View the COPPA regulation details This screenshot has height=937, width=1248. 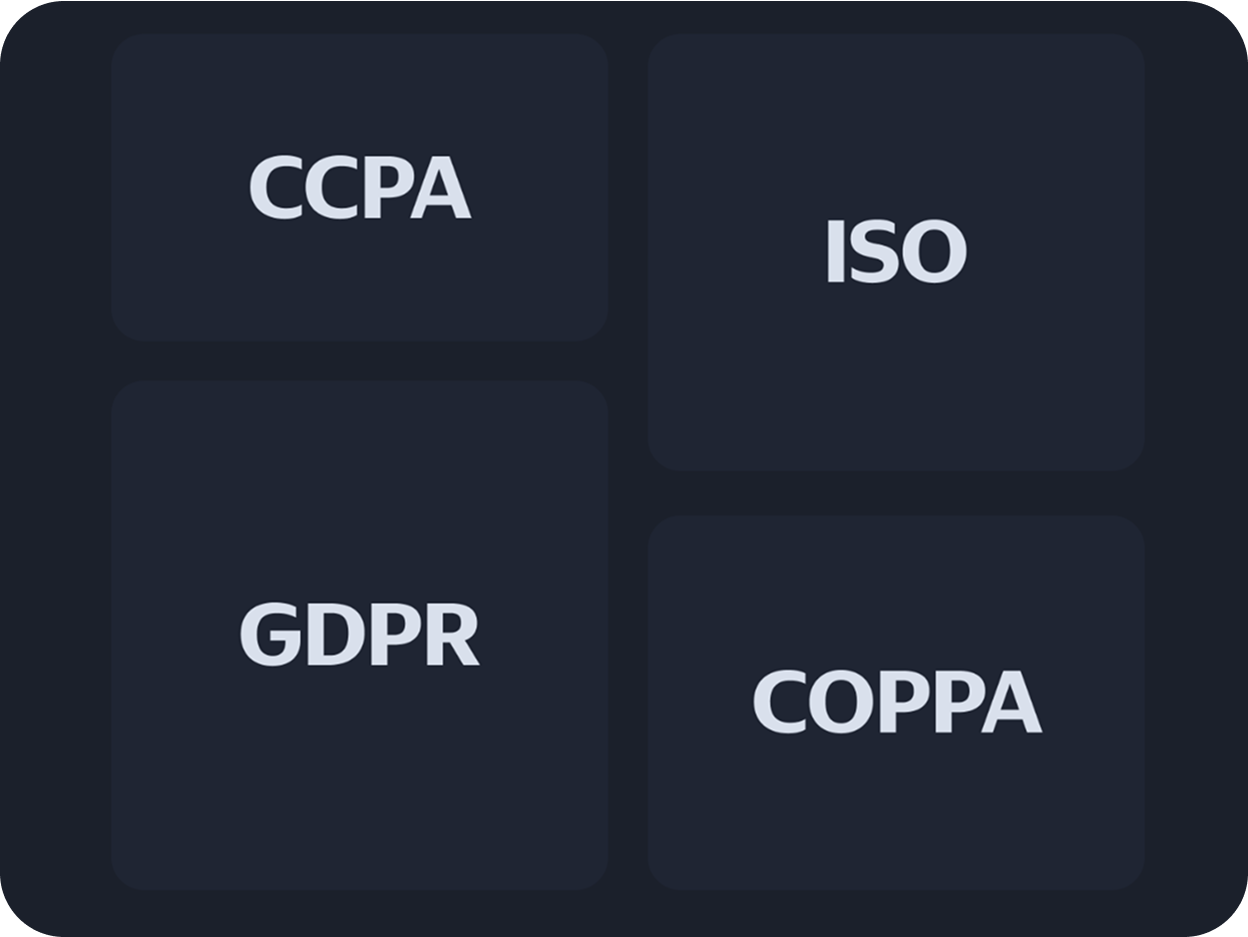(895, 702)
